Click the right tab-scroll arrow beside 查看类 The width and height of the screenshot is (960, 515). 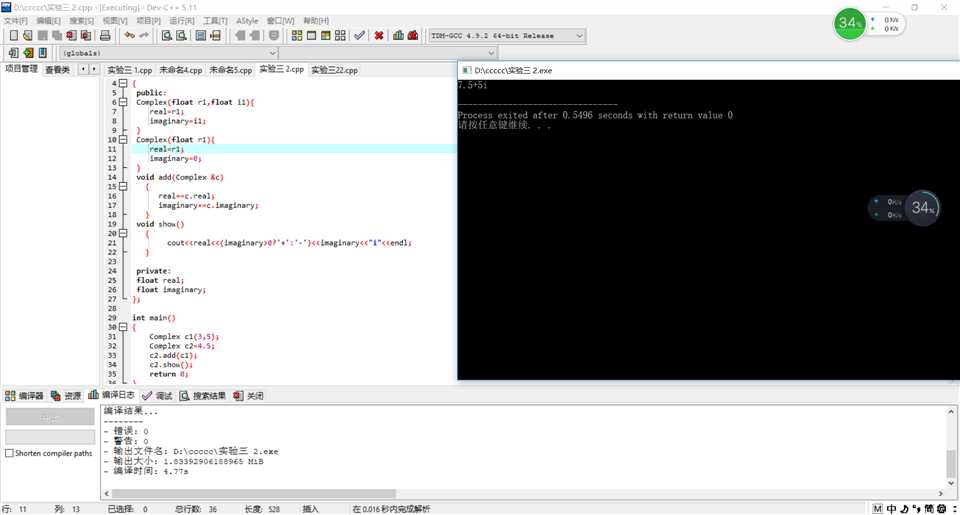[x=94, y=69]
